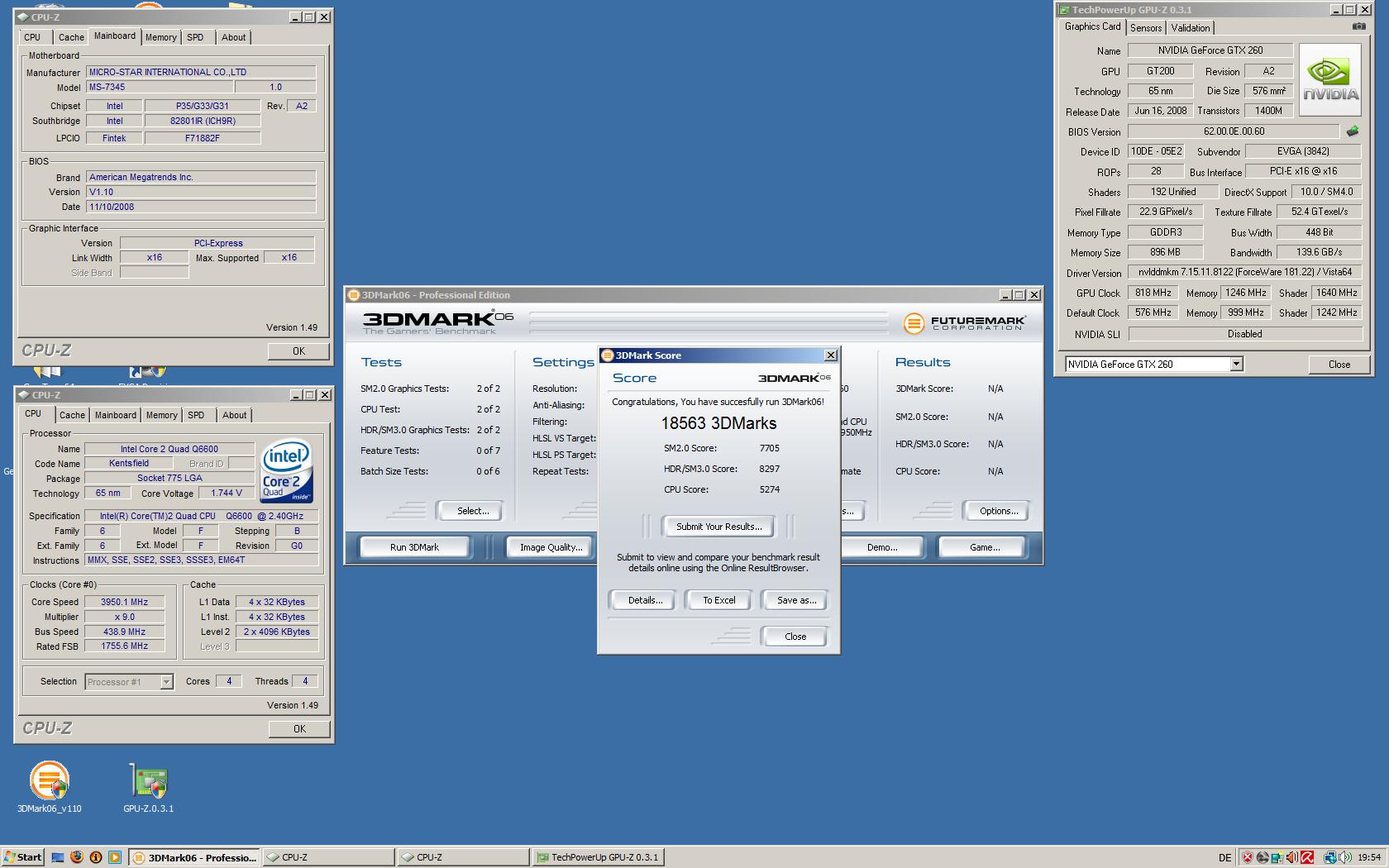The width and height of the screenshot is (1389, 868).
Task: Click BIOS Date field 11/10/2008
Action: [201, 207]
